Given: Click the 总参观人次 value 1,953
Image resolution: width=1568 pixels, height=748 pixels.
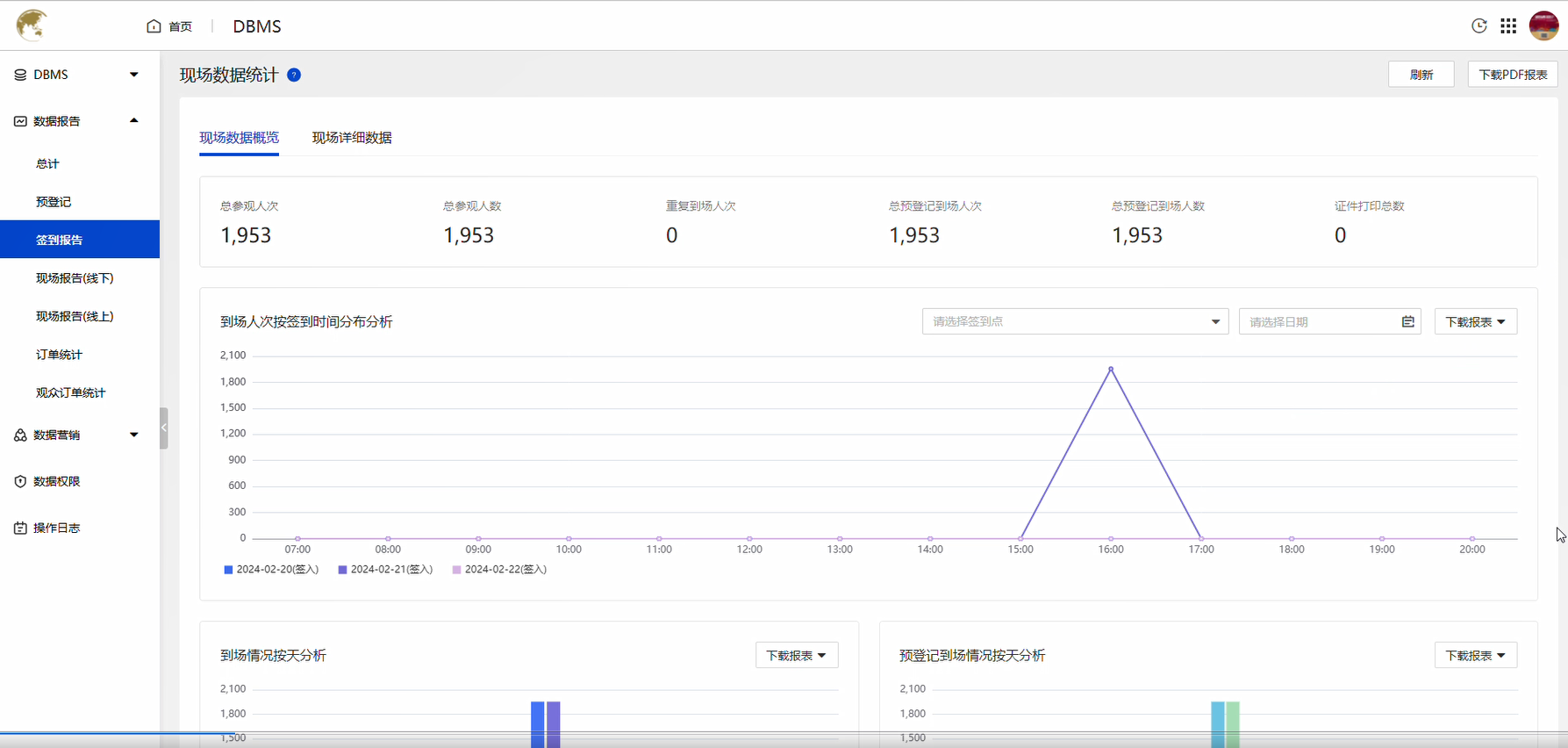Looking at the screenshot, I should [x=246, y=235].
